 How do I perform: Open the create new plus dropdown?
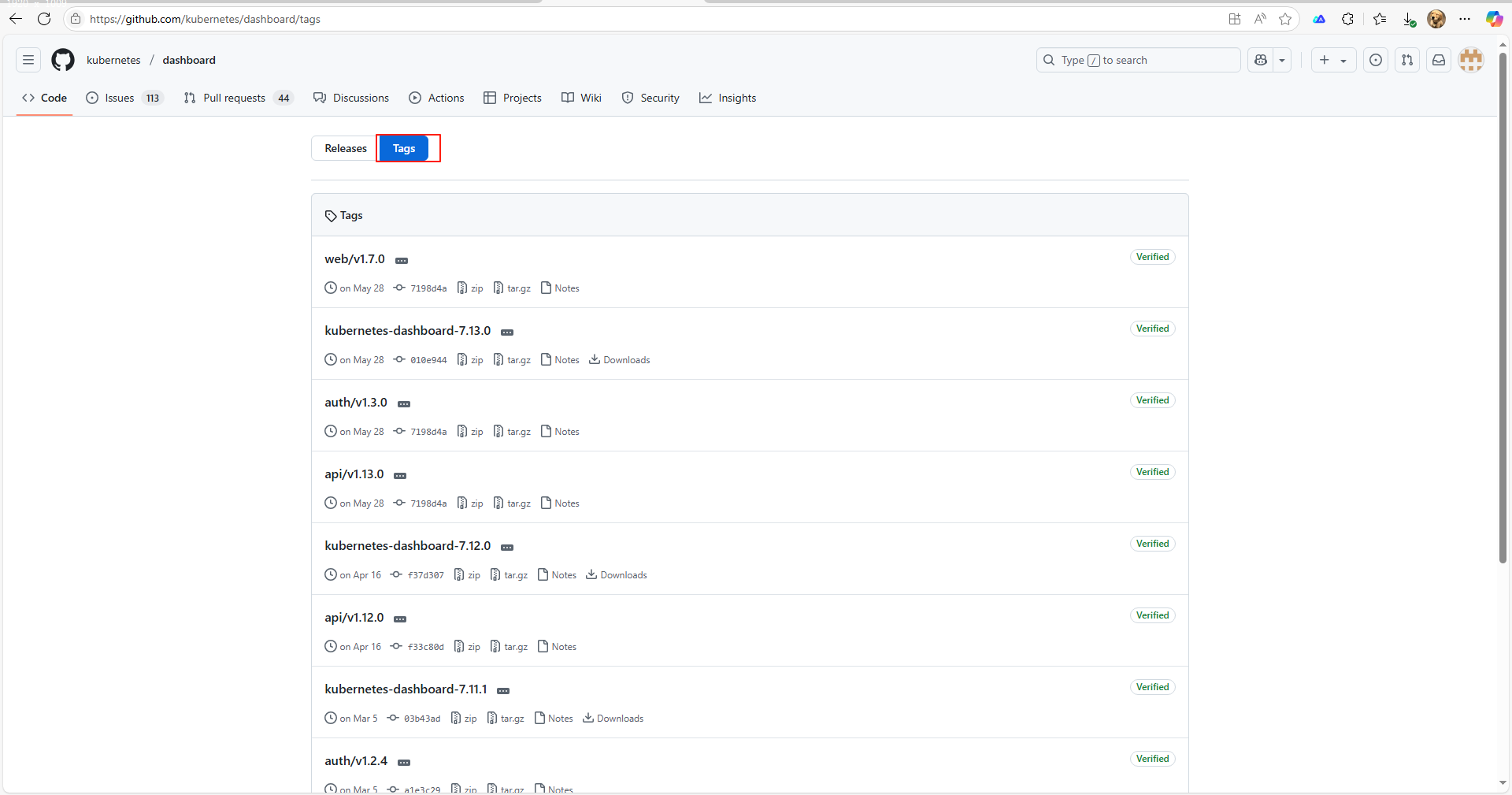[1333, 60]
